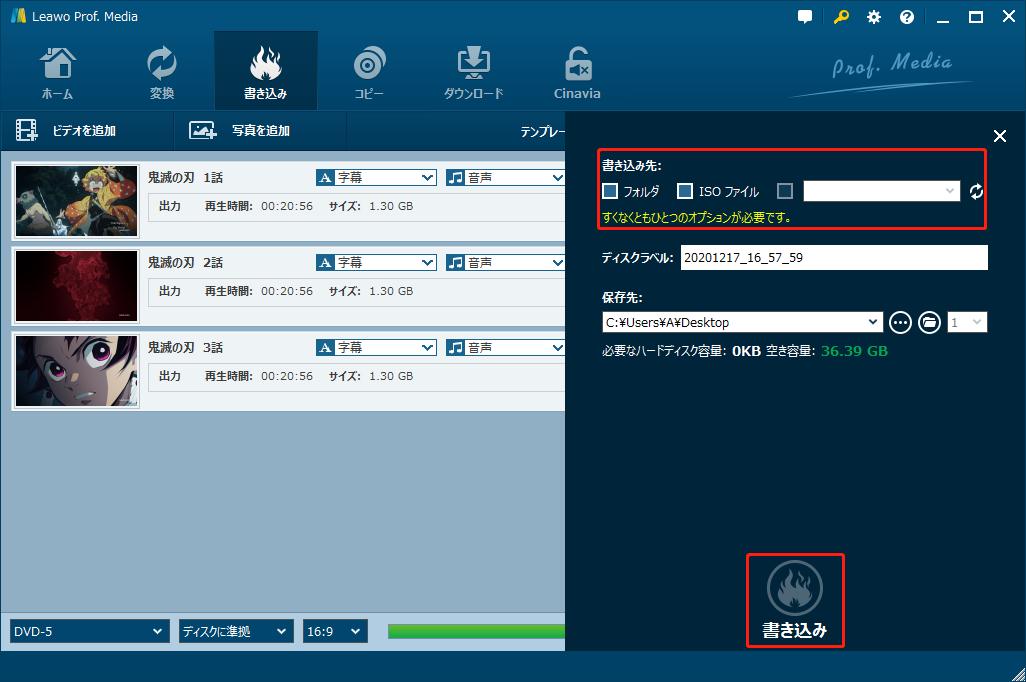The image size is (1026, 682).
Task: Open the feedback speech bubble icon
Action: coord(805,17)
